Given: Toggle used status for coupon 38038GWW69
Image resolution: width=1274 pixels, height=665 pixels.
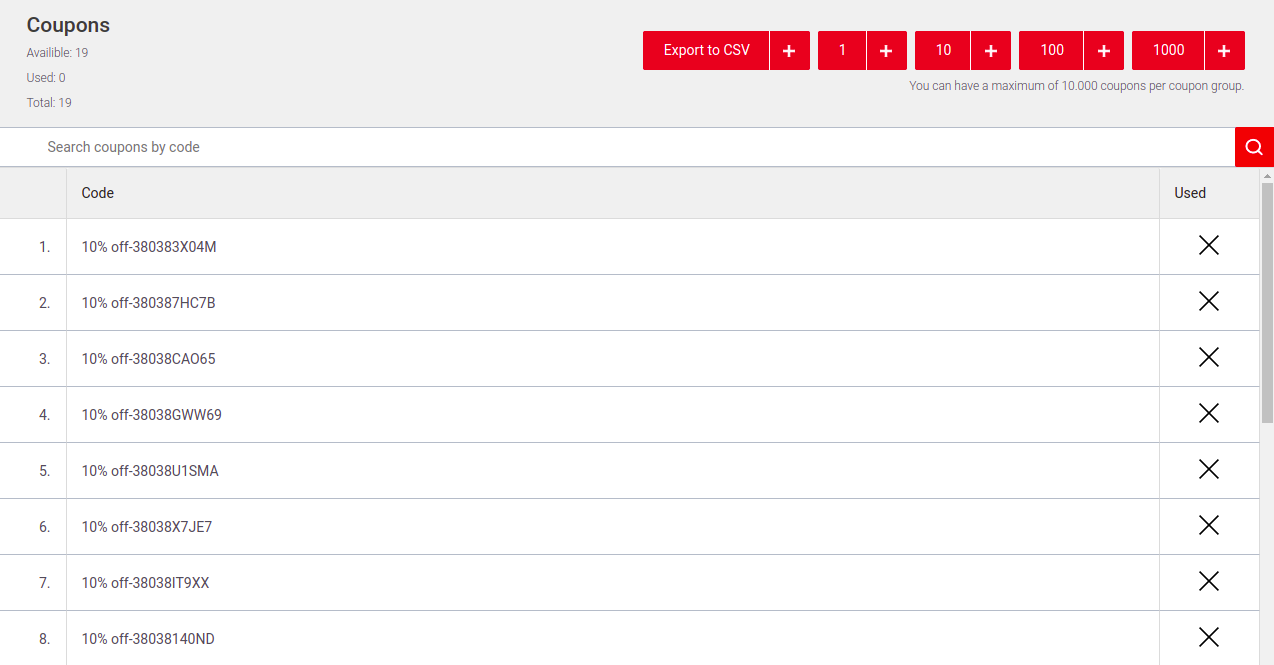Looking at the screenshot, I should coord(1208,414).
